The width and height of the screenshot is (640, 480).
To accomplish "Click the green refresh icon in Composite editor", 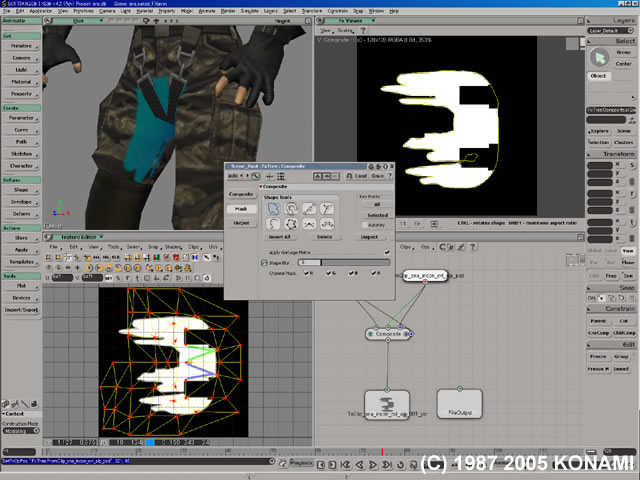I will (256, 176).
